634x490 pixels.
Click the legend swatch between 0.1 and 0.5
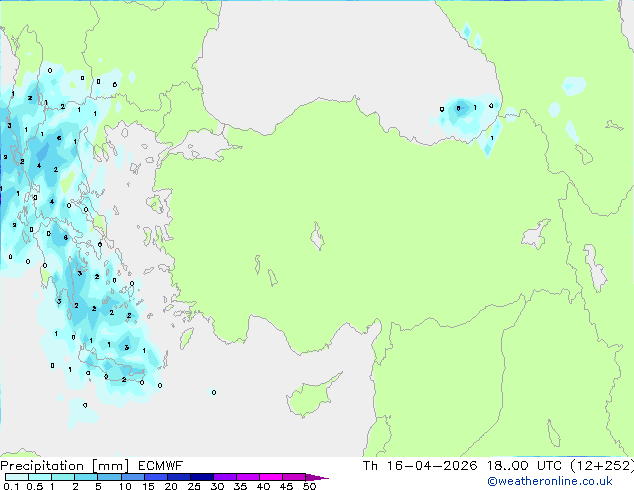17,477
